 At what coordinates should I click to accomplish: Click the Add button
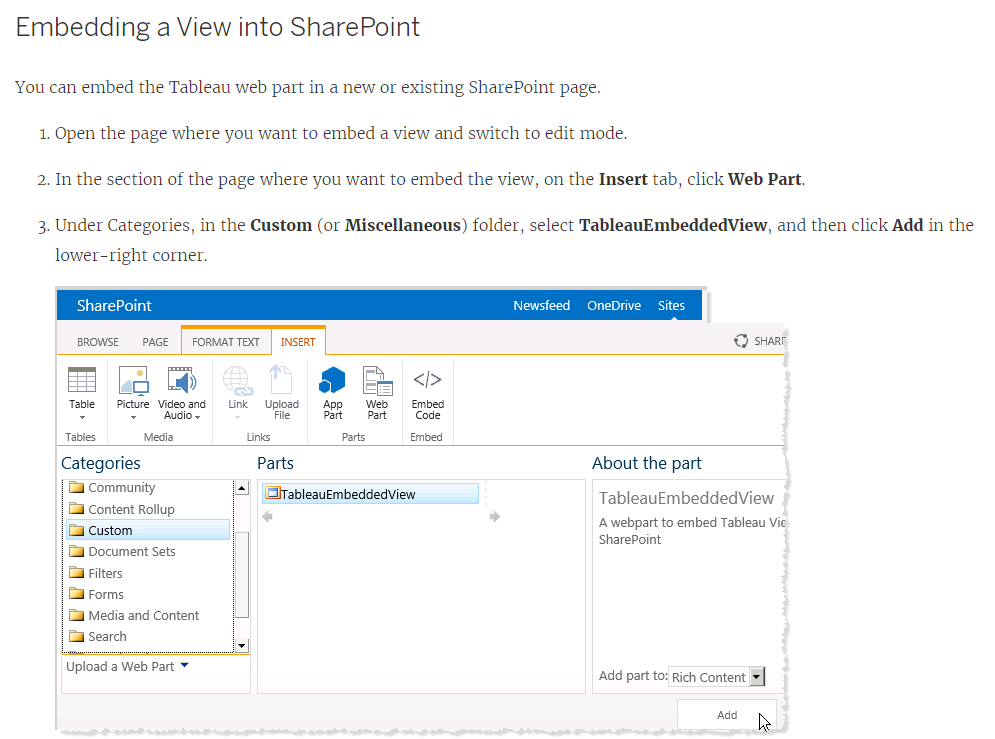pyautogui.click(x=726, y=714)
